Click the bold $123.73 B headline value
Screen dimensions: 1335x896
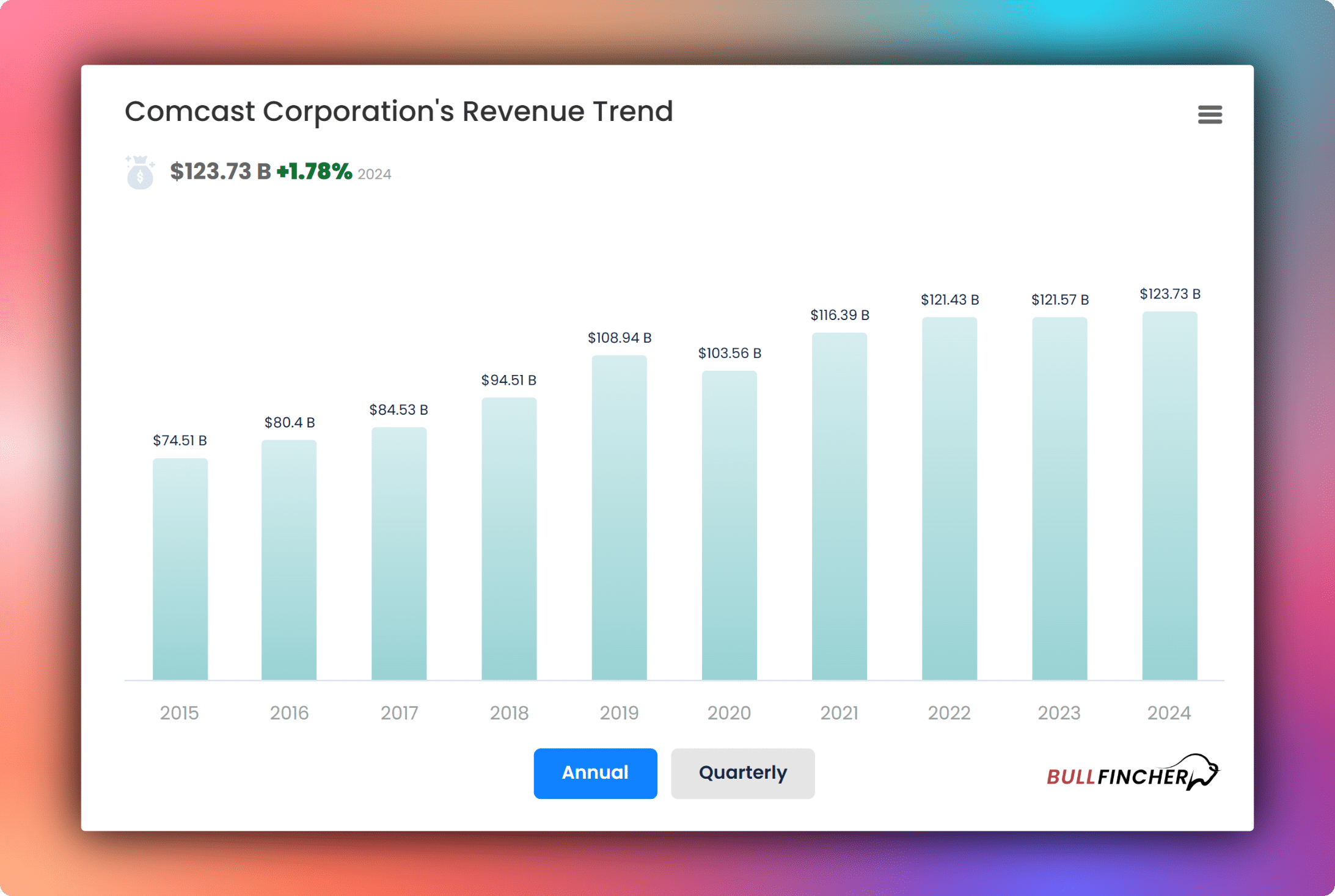[x=221, y=172]
